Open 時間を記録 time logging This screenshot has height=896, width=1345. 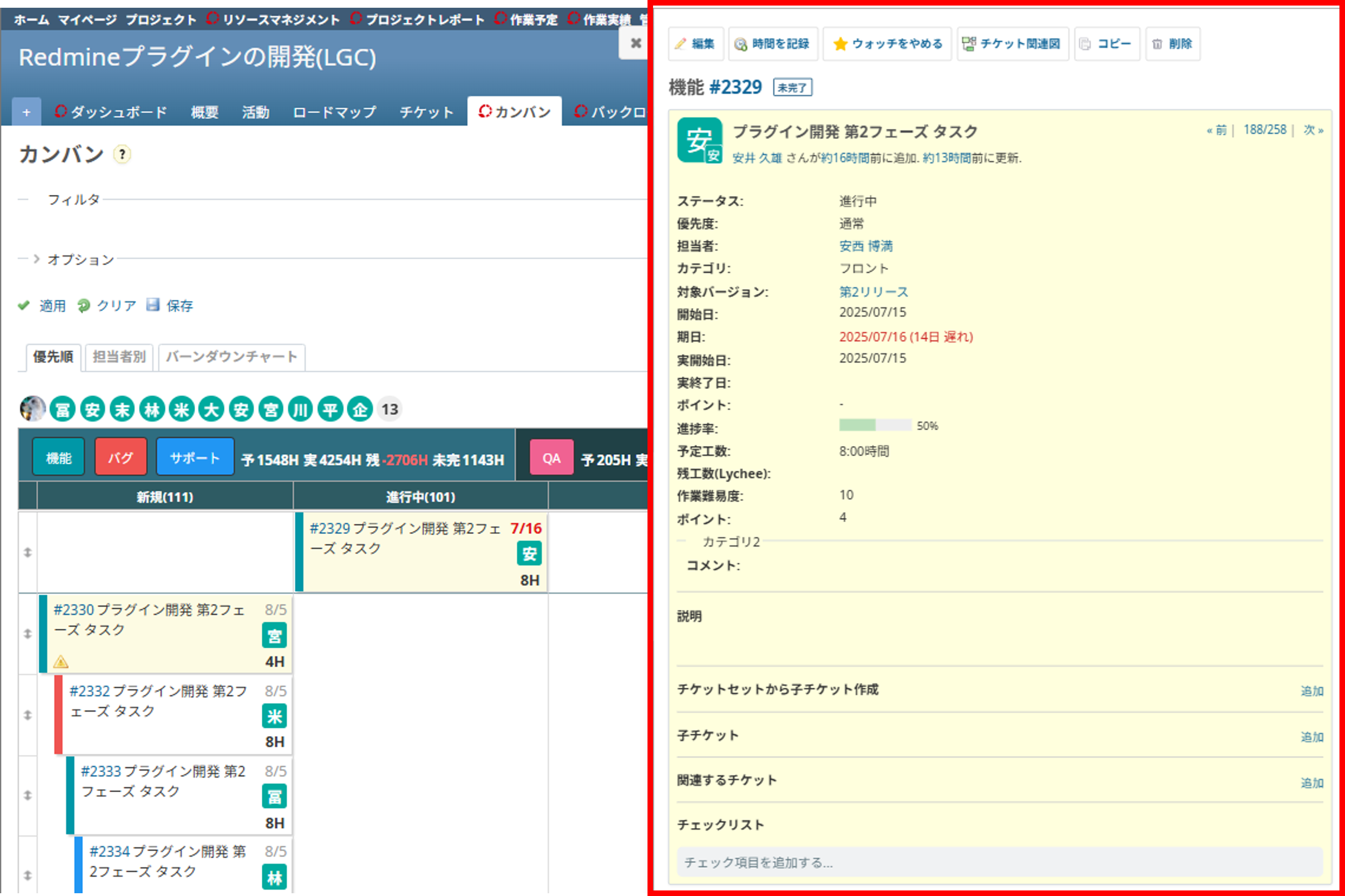pos(773,43)
